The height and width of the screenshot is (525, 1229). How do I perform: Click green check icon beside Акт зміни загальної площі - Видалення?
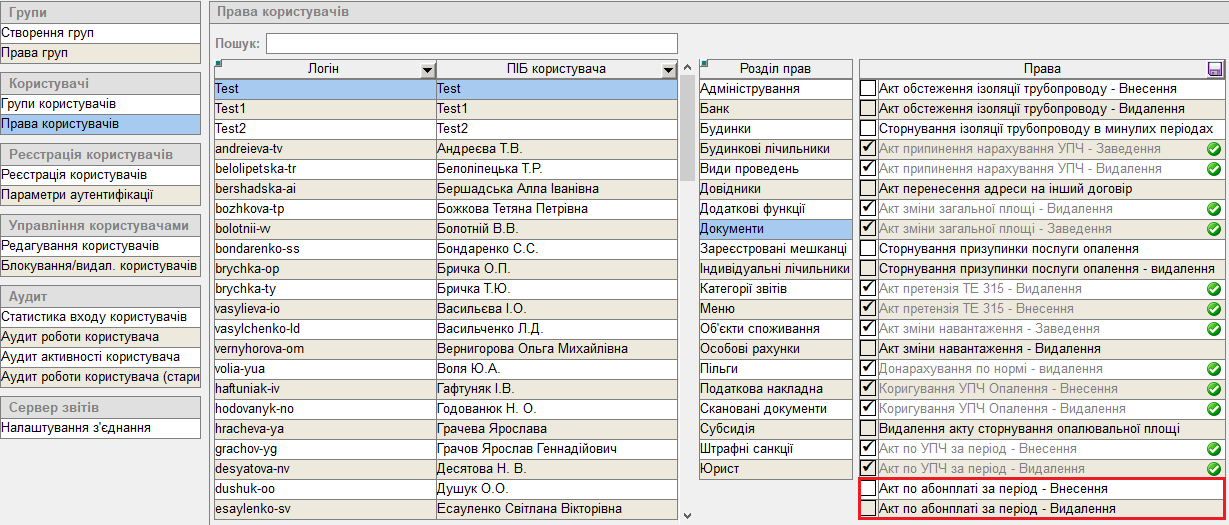(x=1214, y=209)
